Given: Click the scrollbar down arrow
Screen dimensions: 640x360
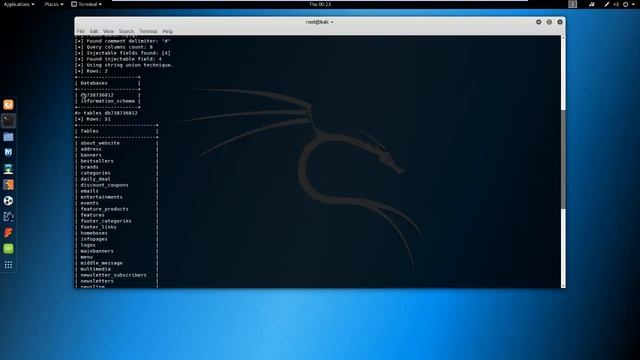Looking at the screenshot, I should coord(563,285).
